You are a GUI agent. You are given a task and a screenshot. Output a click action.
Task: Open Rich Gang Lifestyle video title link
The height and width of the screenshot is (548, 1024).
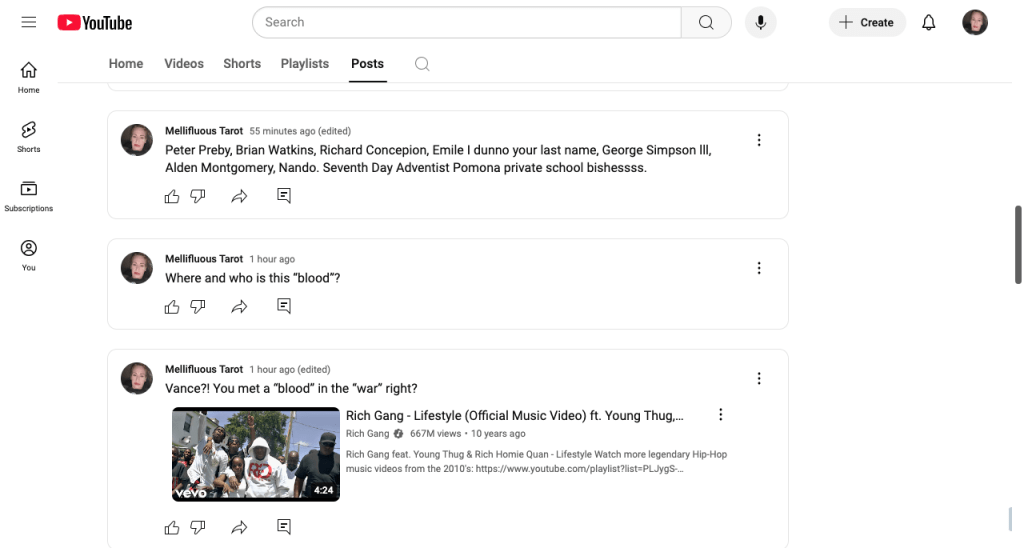514,416
